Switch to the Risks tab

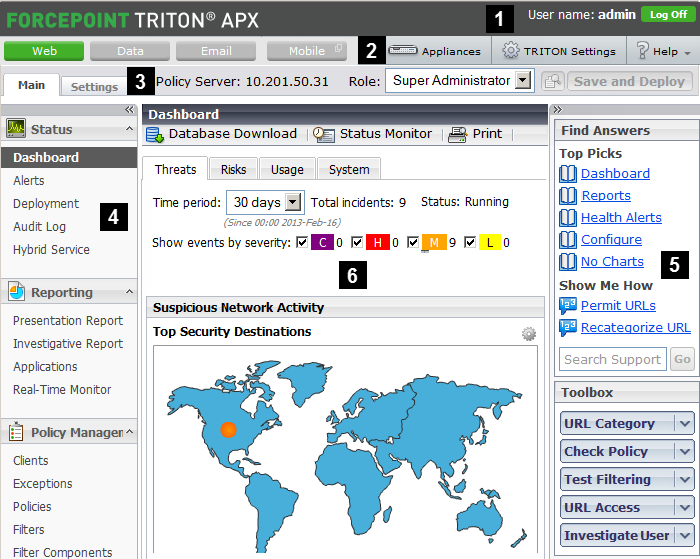click(x=233, y=169)
